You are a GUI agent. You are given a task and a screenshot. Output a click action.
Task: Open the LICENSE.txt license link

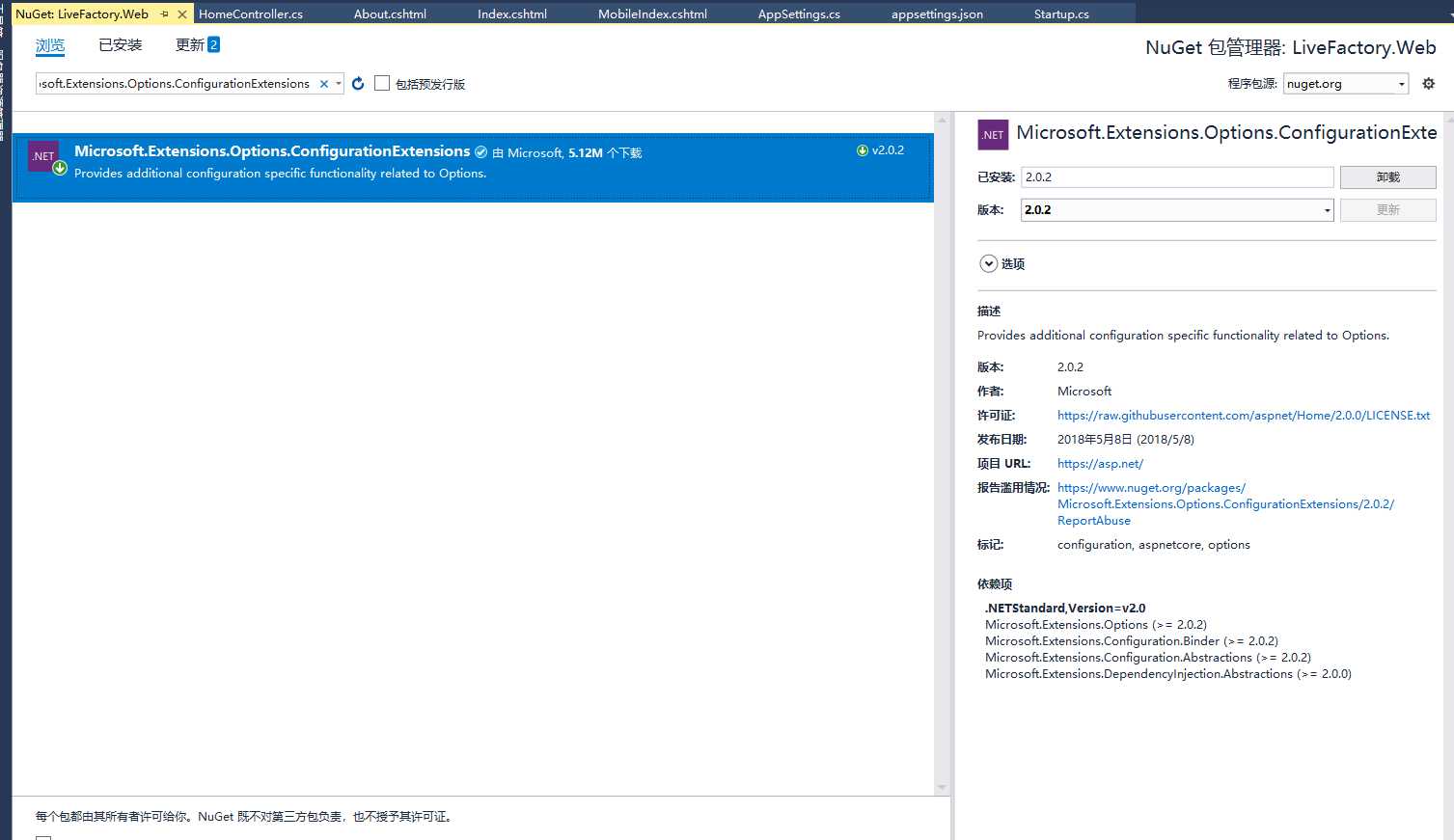click(1244, 416)
